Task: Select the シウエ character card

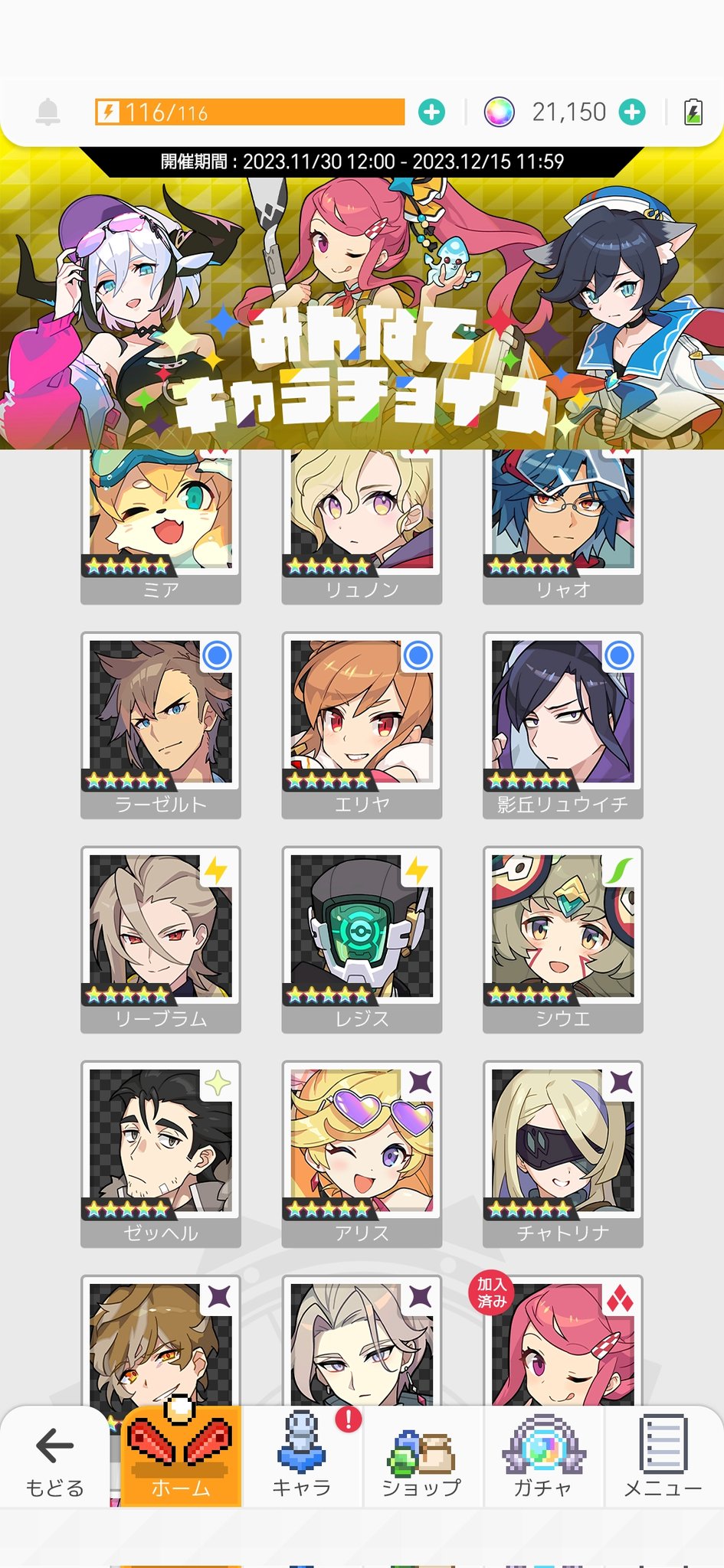Action: point(563,939)
